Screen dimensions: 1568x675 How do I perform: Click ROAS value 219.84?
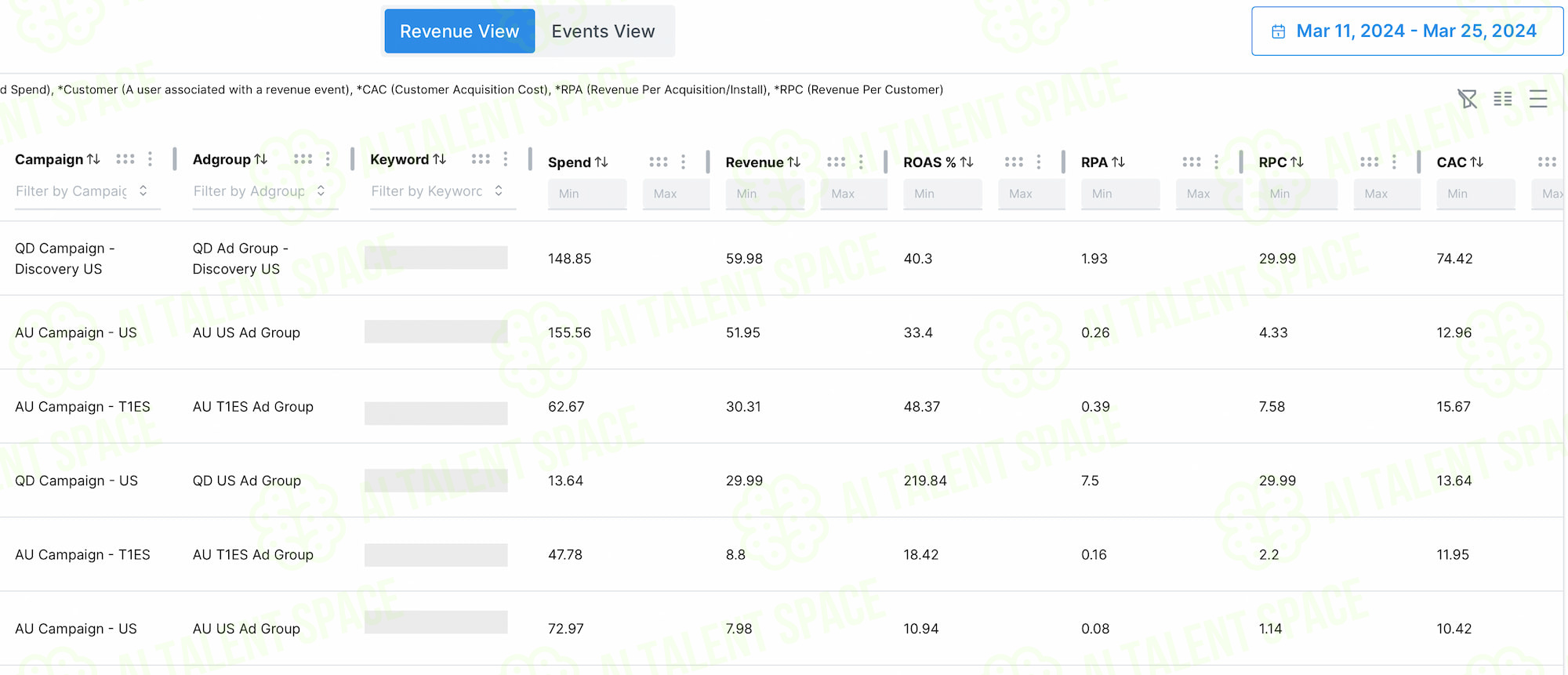coord(925,481)
